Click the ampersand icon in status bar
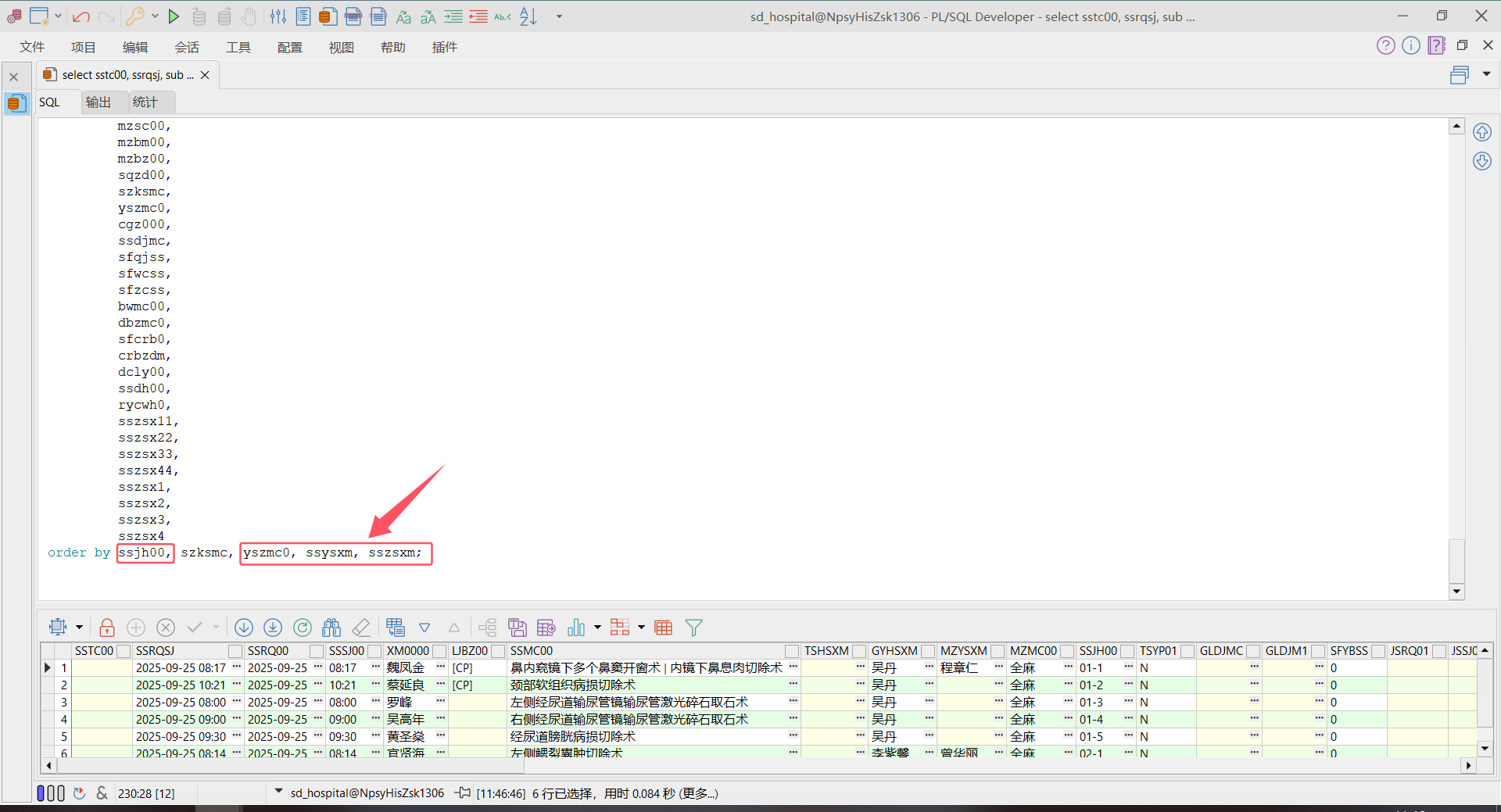 (102, 793)
